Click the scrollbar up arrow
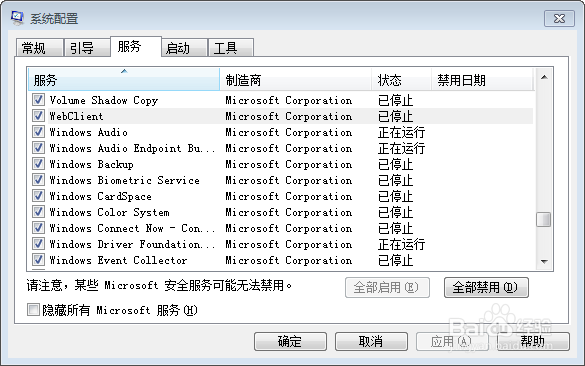The width and height of the screenshot is (585, 366). (x=544, y=77)
